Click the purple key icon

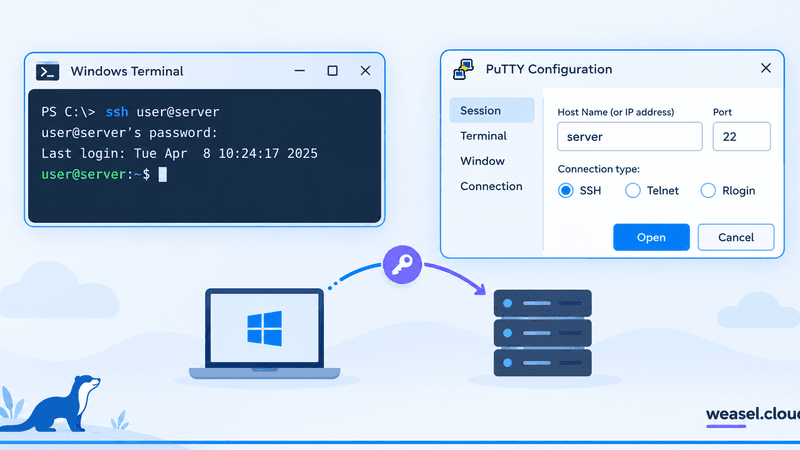(x=402, y=265)
